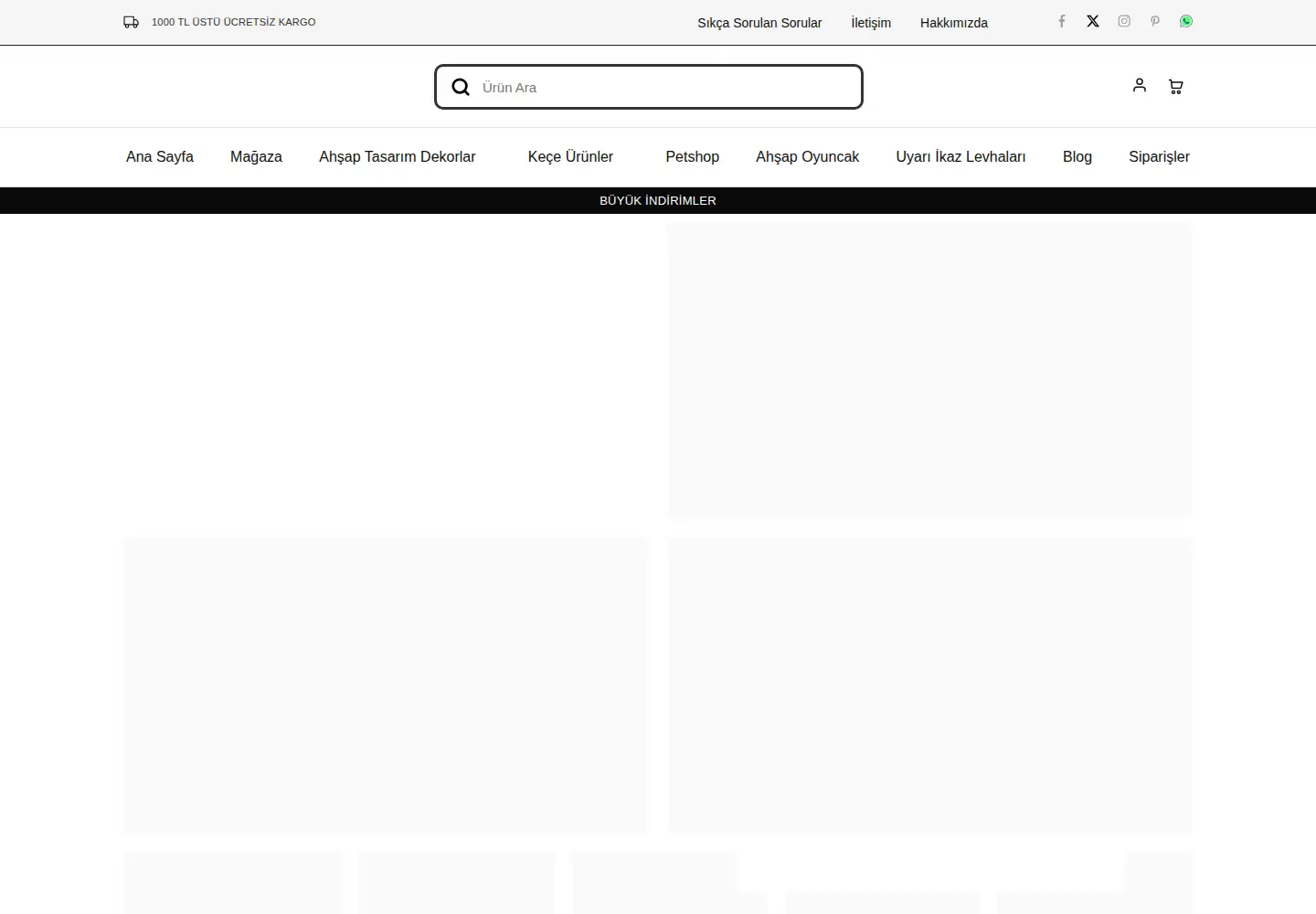Open the Instagram social icon
The height and width of the screenshot is (914, 1316).
(1124, 21)
